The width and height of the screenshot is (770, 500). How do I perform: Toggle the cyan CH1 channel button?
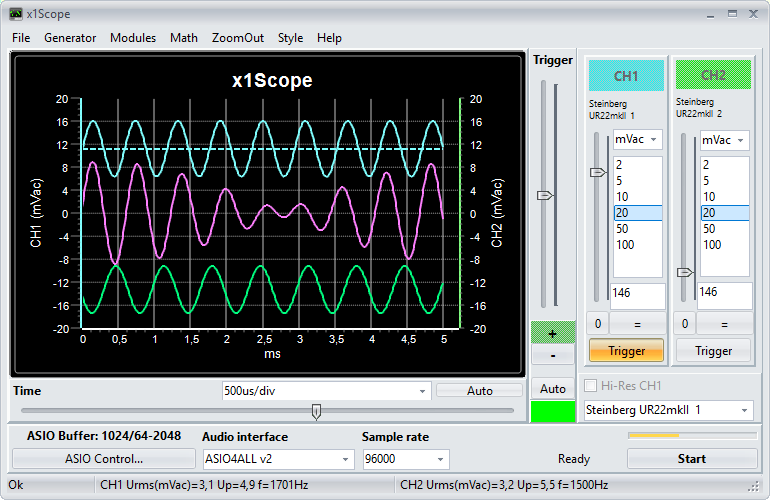pos(626,75)
